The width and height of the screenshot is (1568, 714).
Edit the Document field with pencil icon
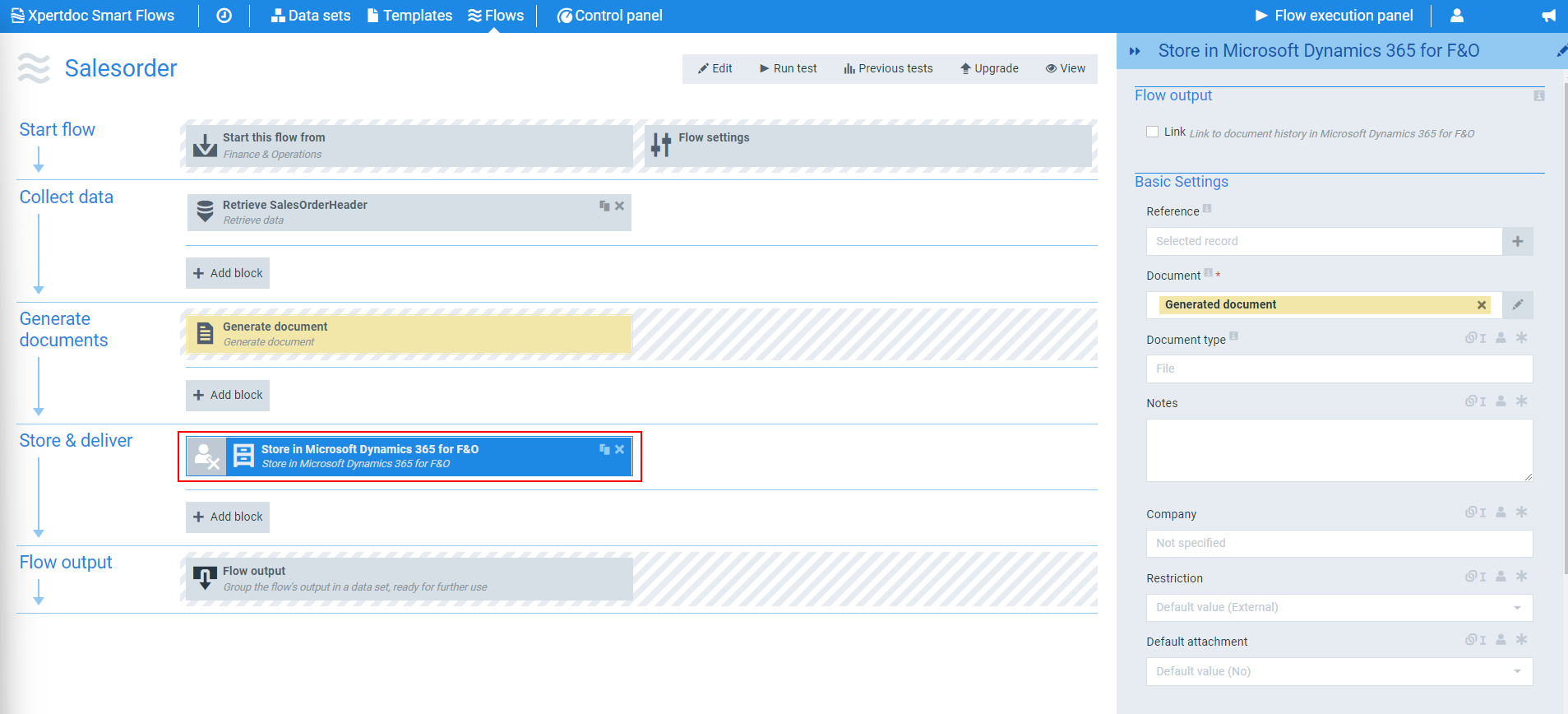point(1518,305)
